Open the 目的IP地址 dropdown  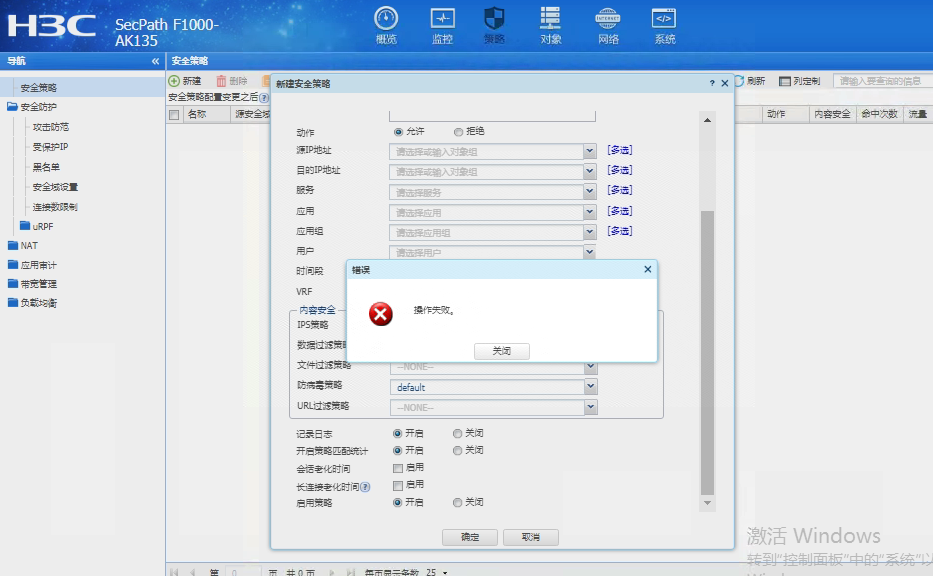[589, 171]
